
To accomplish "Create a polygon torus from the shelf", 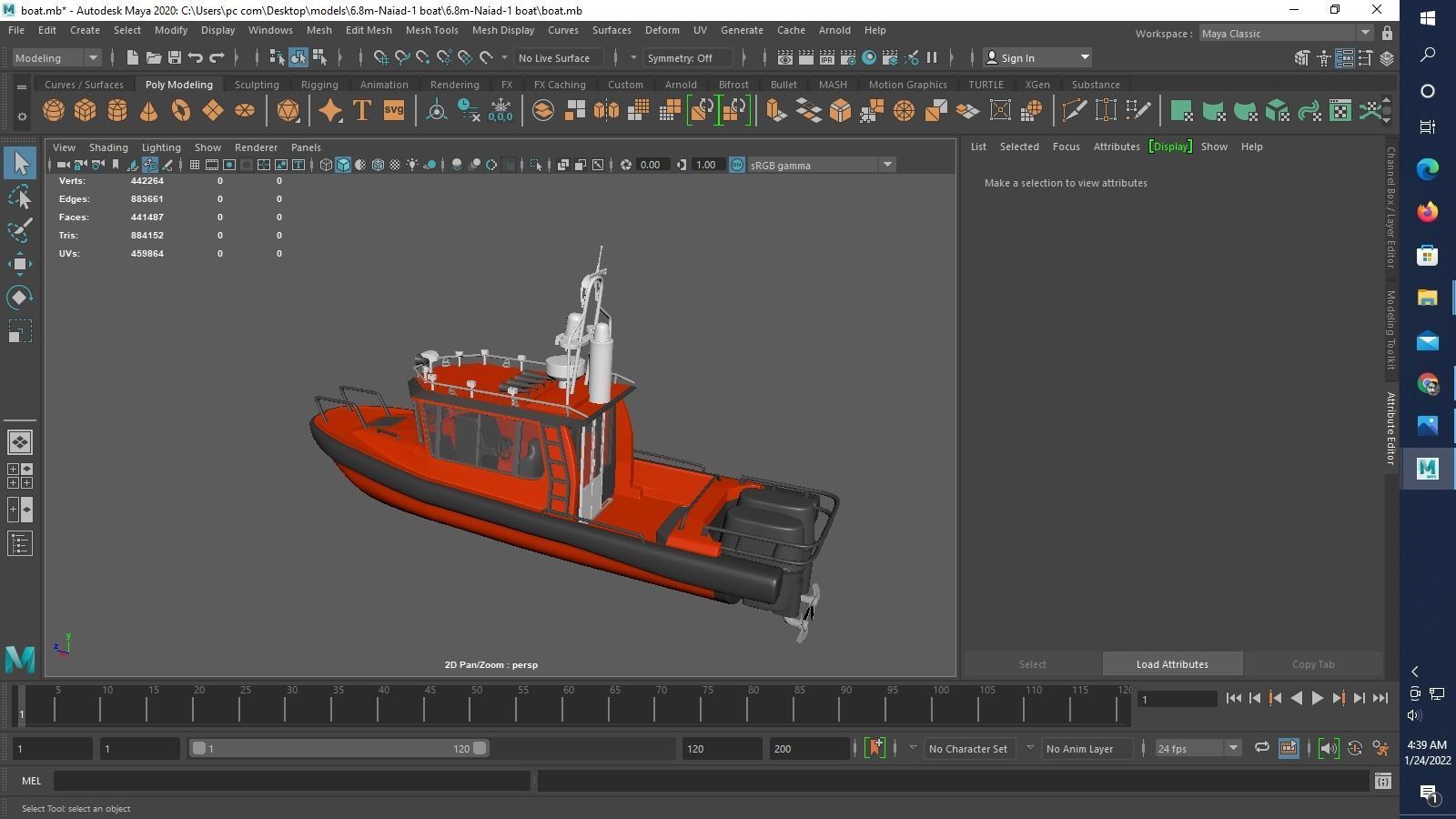I will (181, 111).
